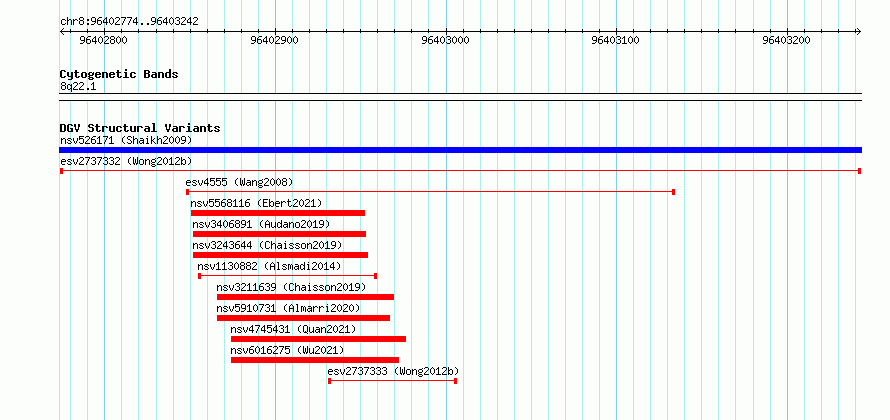
Task: Click the right arrowhead of the ruler
Action: pyautogui.click(x=858, y=31)
